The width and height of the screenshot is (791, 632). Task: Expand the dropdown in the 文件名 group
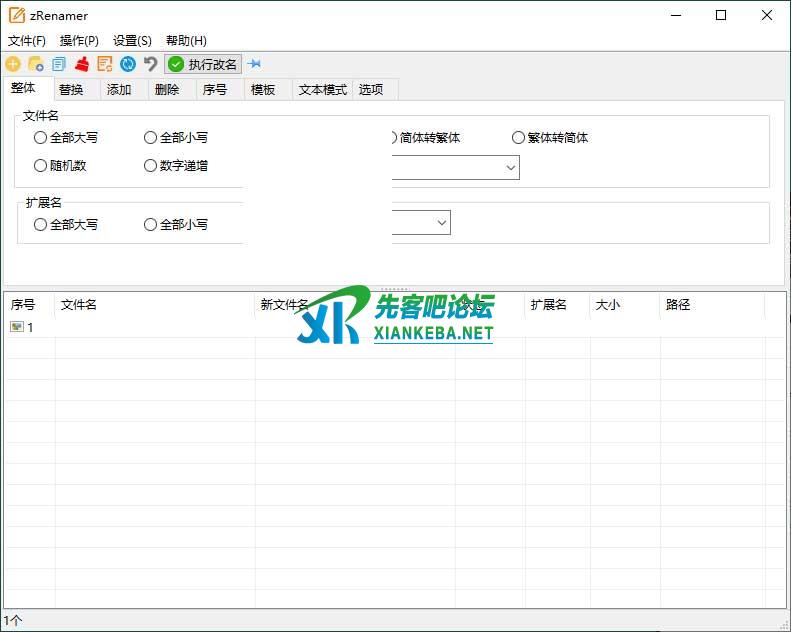coord(510,167)
